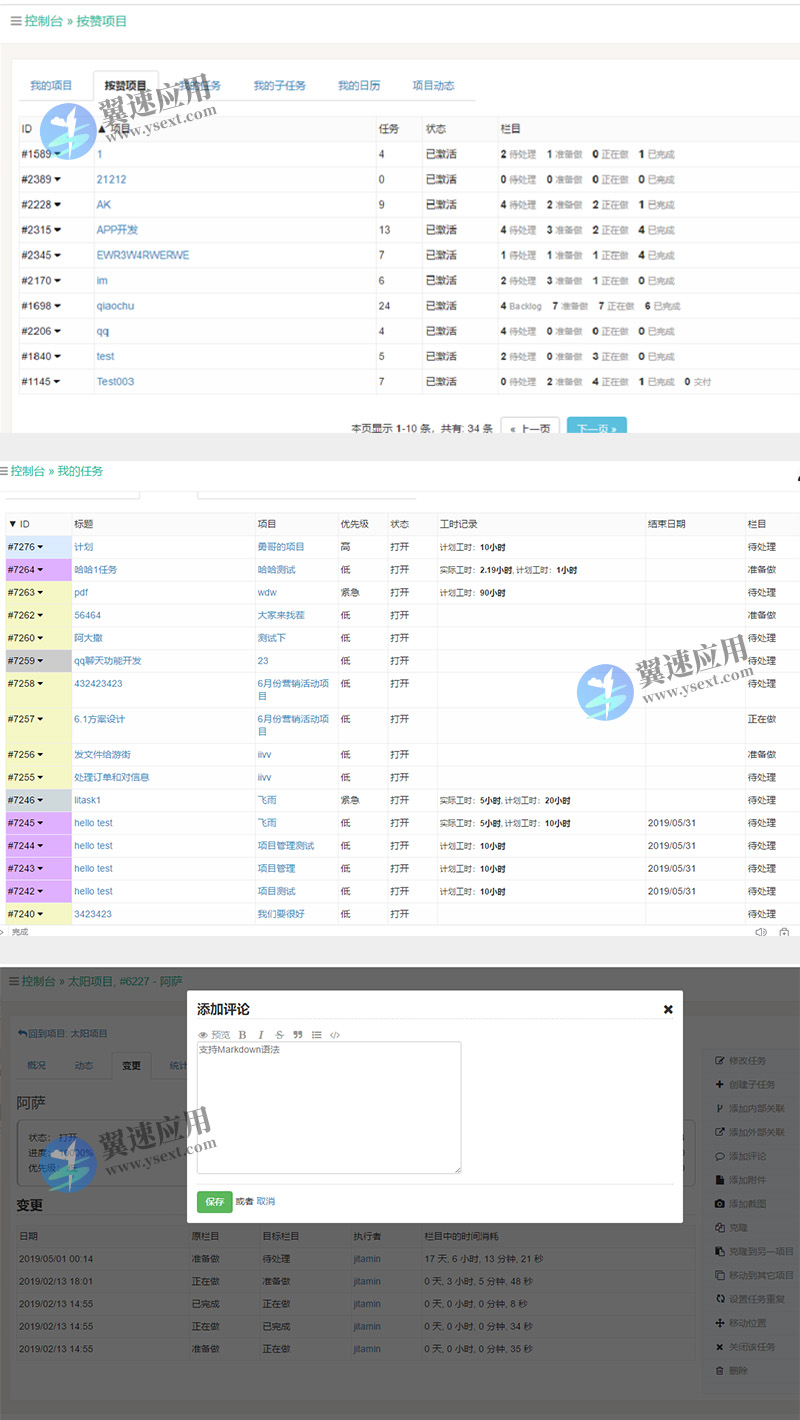This screenshot has width=800, height=1420.
Task: Close the 添加评论 dialog with X
Action: 668,1010
